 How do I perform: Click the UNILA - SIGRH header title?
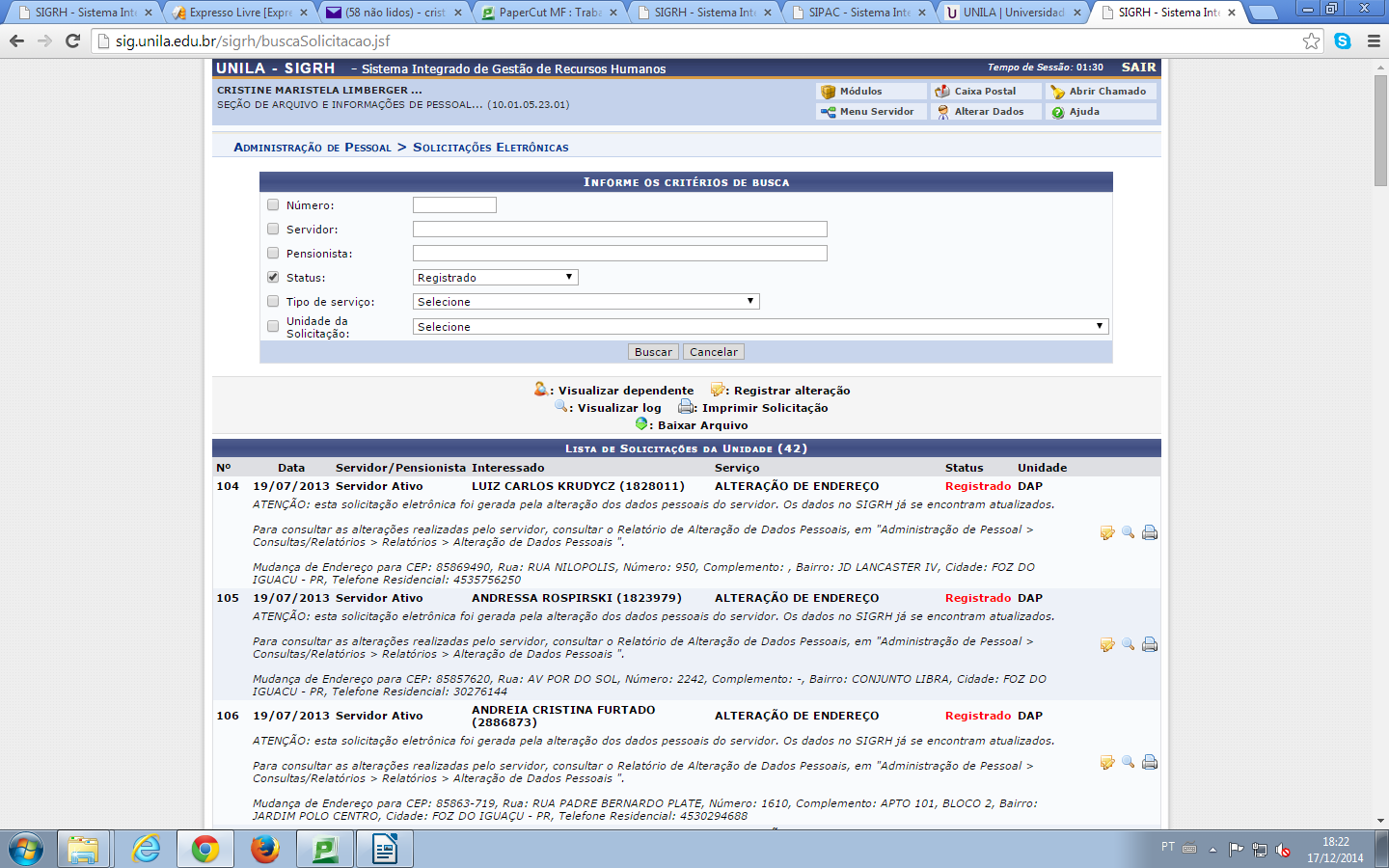click(276, 68)
